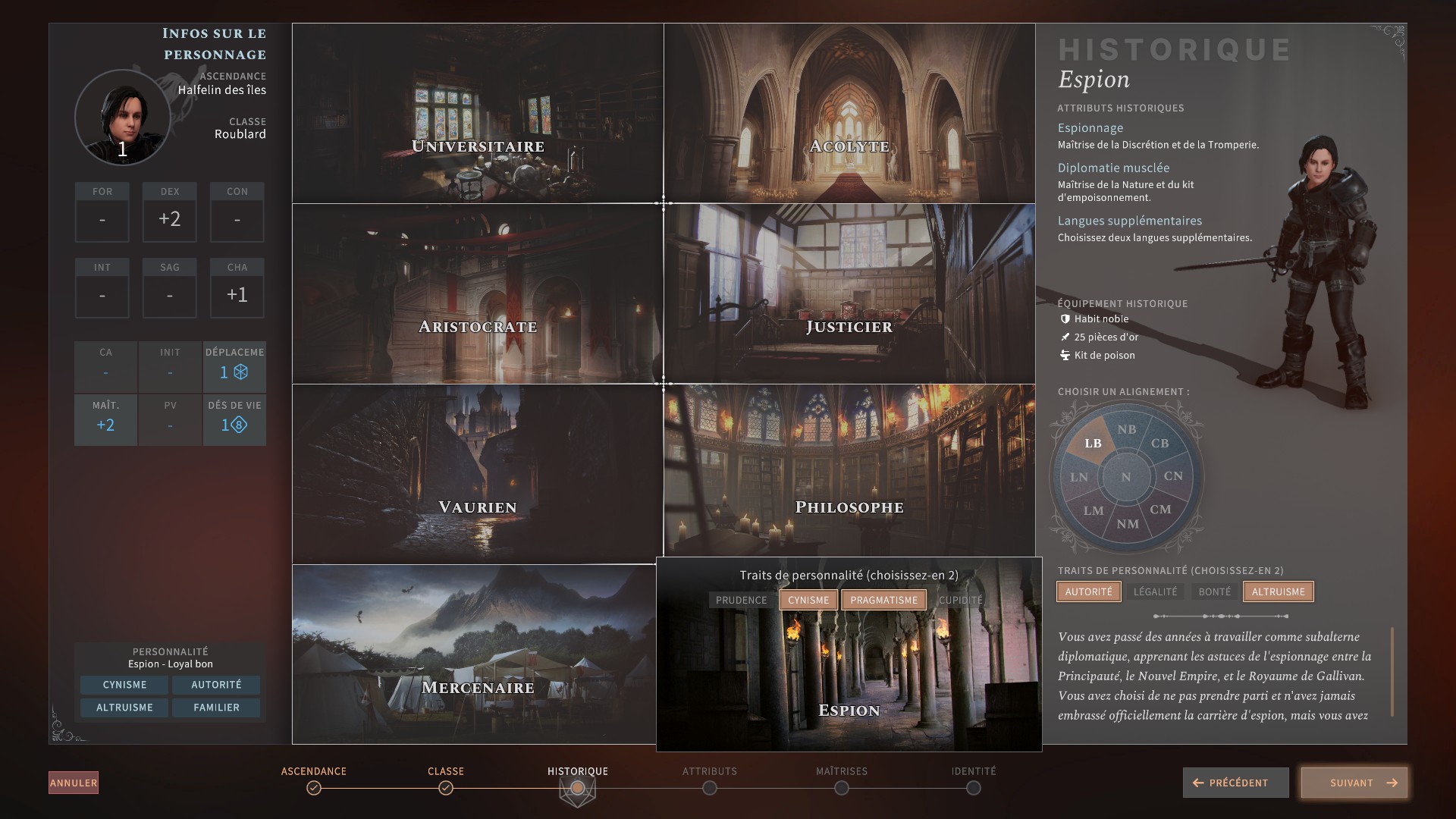Screen dimensions: 1456x819
Task: Click the 25 pièces d'or coin icon
Action: (1065, 337)
